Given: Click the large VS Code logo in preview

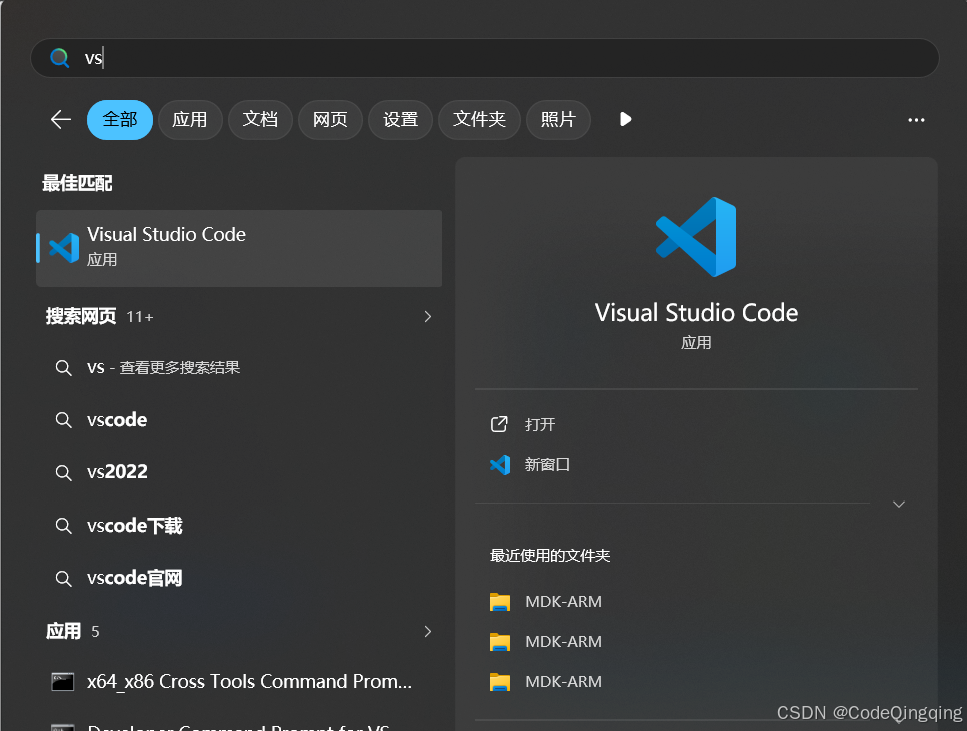Looking at the screenshot, I should point(696,237).
